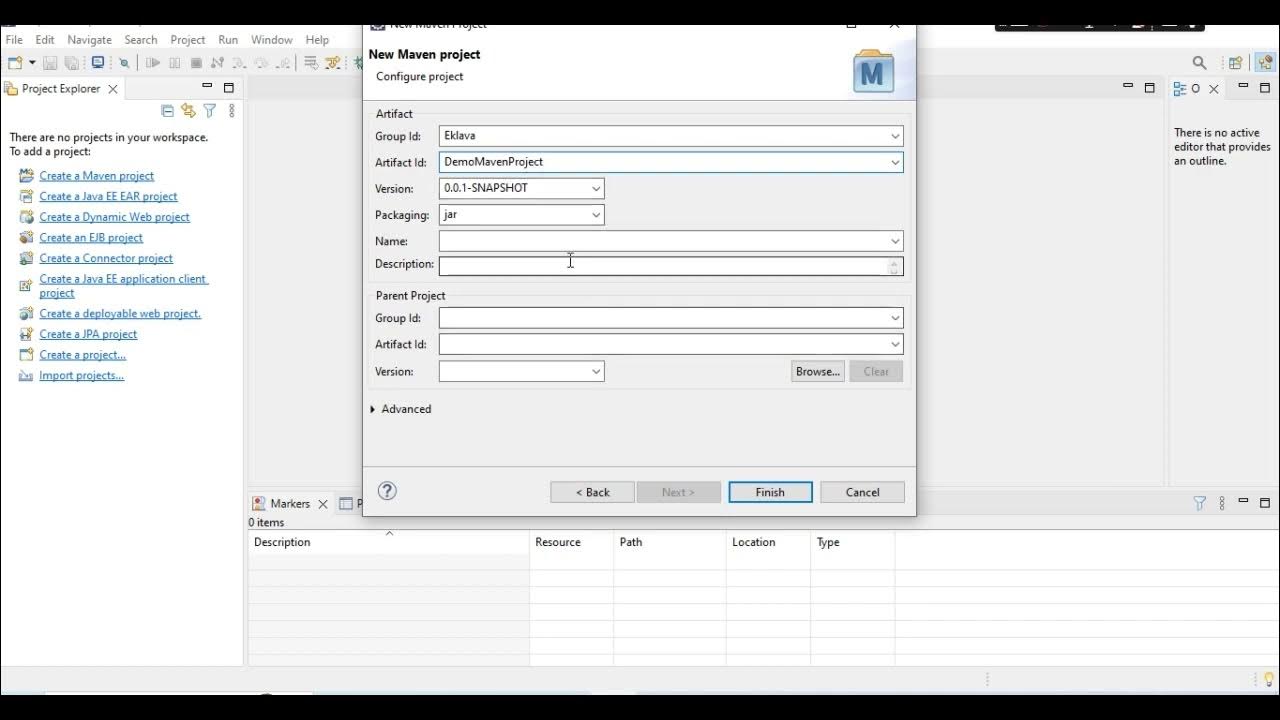Open a Terminal via monitor icon

tap(98, 63)
